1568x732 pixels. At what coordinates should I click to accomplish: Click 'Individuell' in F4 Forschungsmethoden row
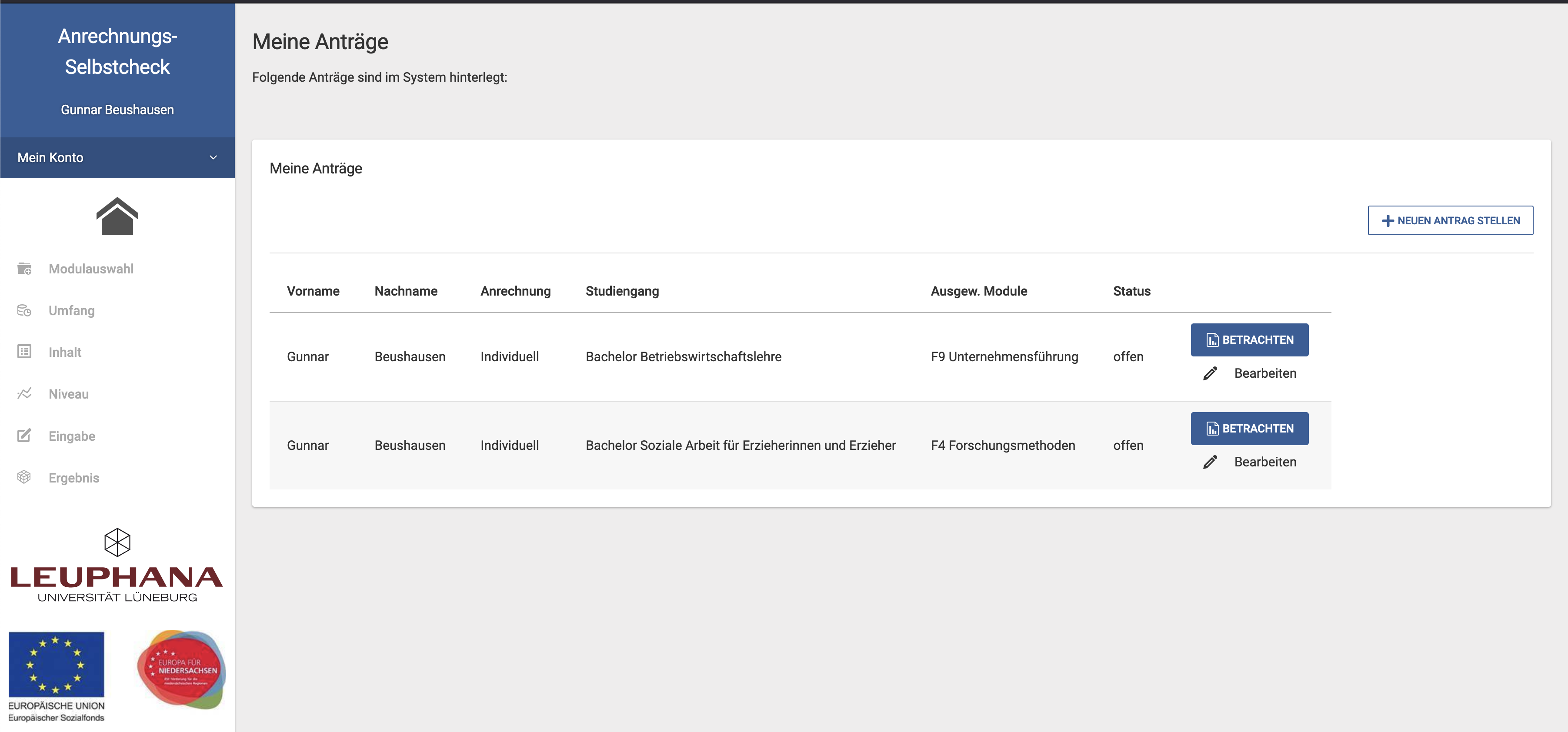(x=510, y=446)
